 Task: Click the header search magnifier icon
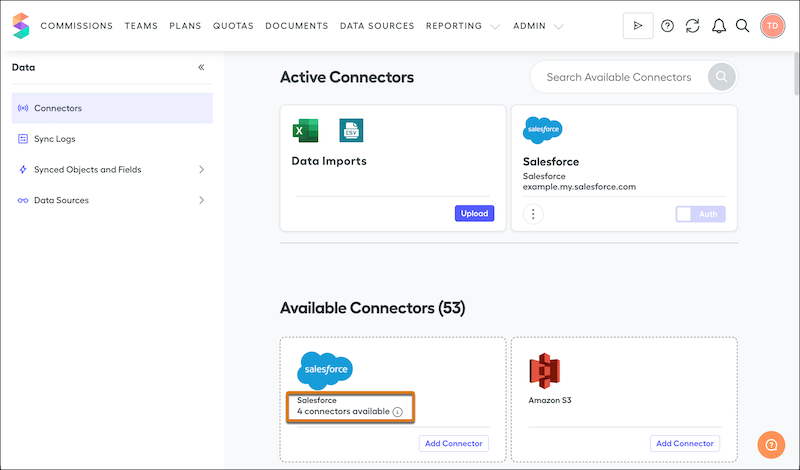point(742,26)
